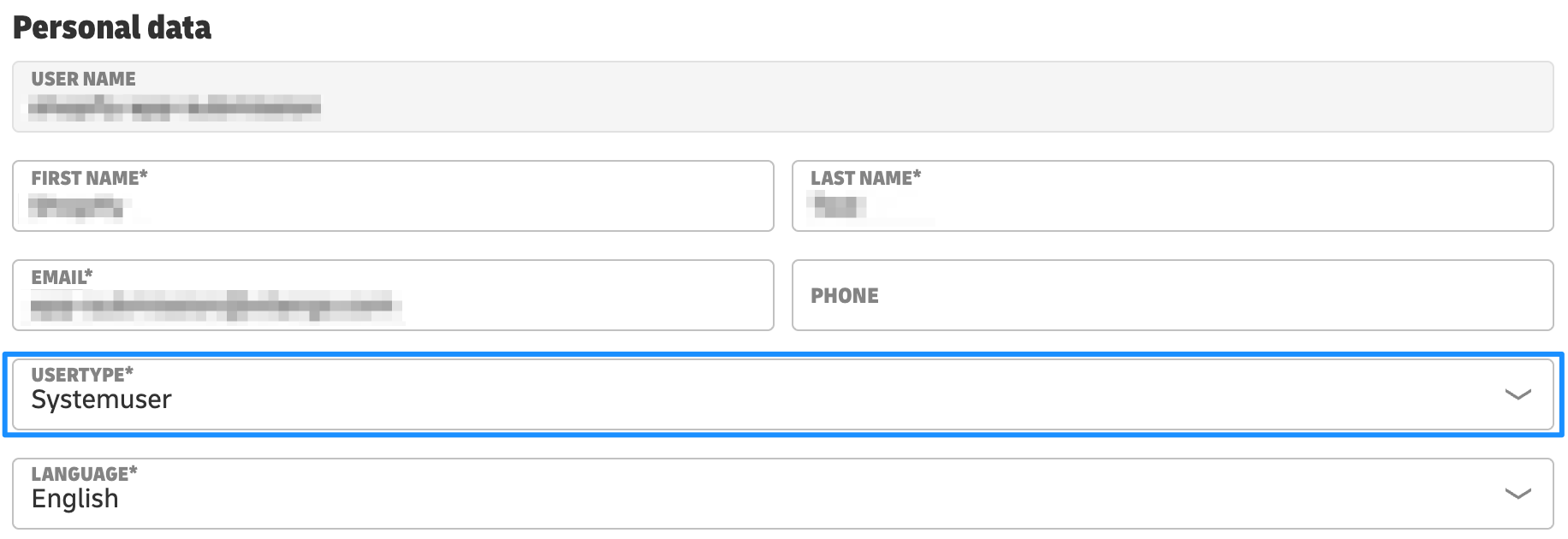Click the USERTYPE* label text

click(x=82, y=375)
